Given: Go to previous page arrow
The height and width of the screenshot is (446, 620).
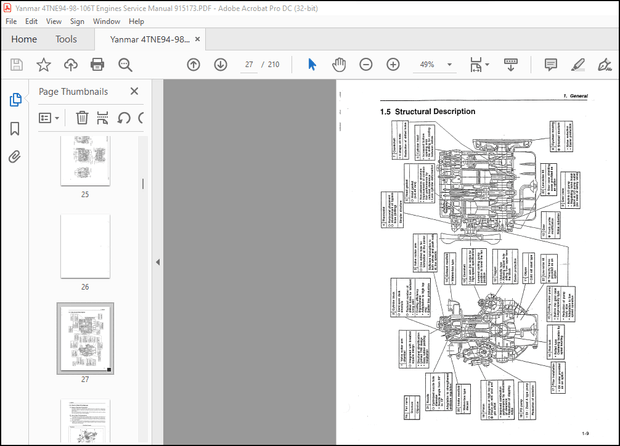Looking at the screenshot, I should (193, 64).
